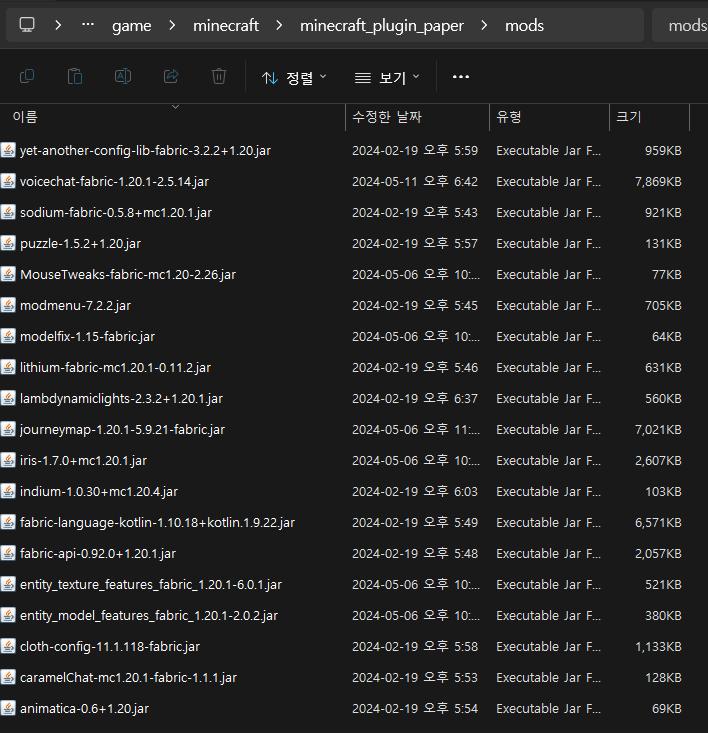Open the 정렬 sort dropdown
This screenshot has height=733, width=708.
(x=294, y=78)
